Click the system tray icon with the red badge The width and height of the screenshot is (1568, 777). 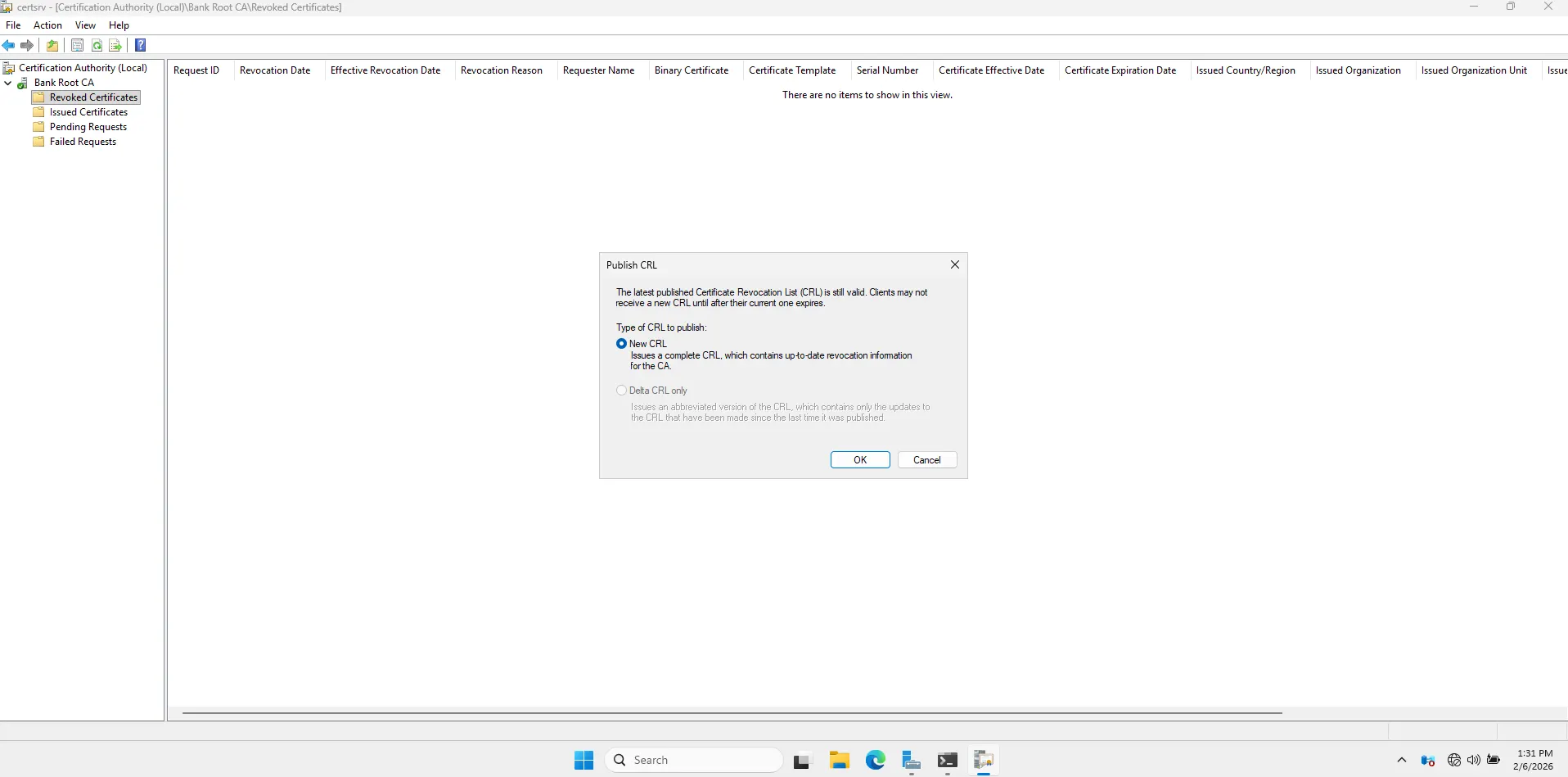(1428, 761)
